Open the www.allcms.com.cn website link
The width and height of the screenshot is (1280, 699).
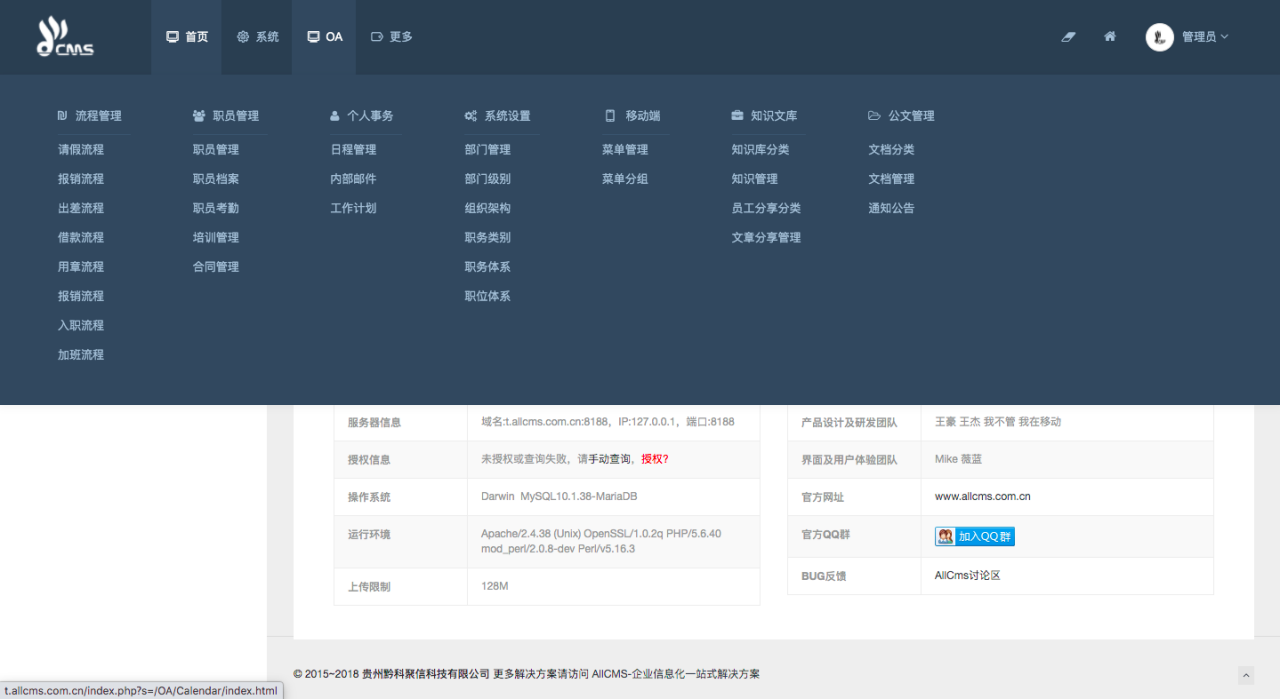982,497
